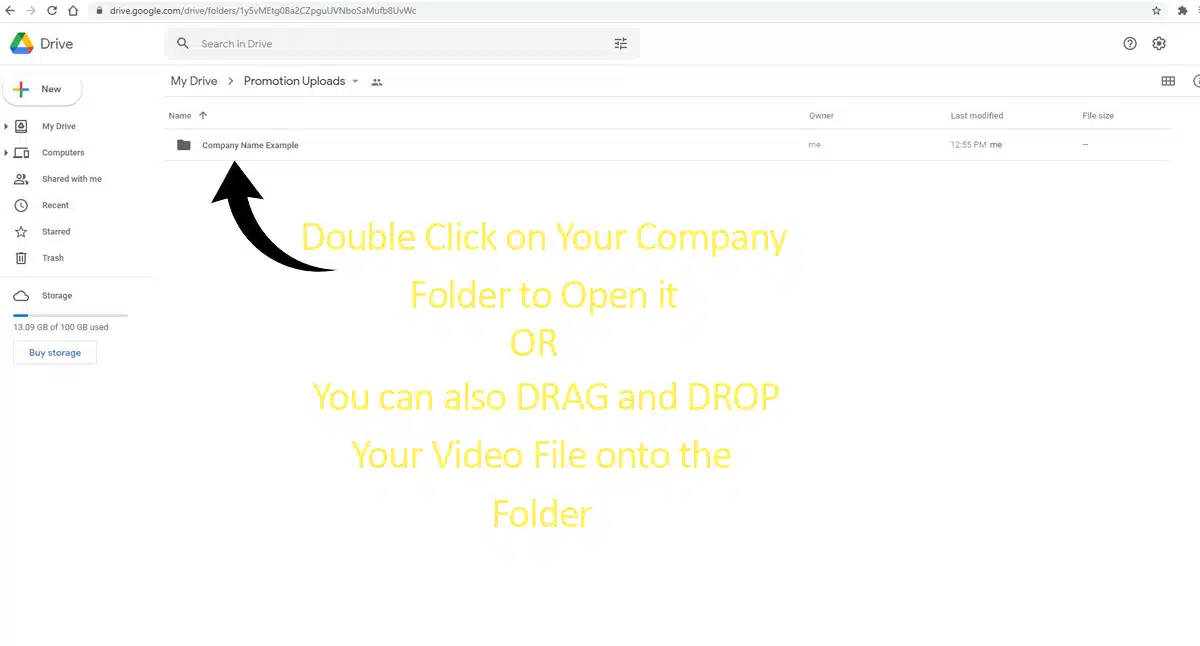The width and height of the screenshot is (1200, 646).
Task: Go to the browser home page
Action: [73, 10]
